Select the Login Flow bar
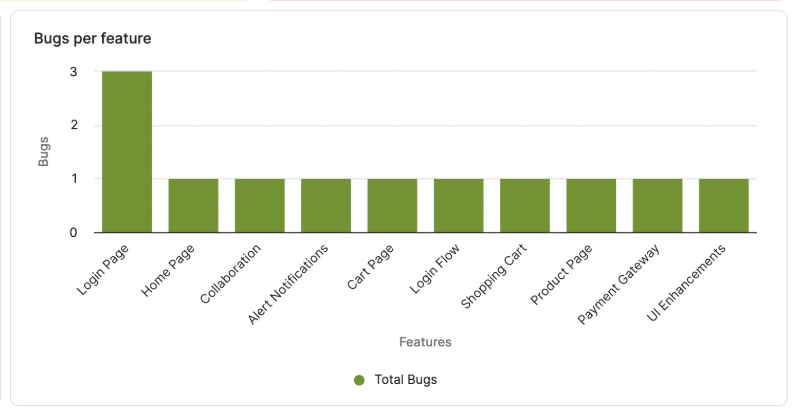The image size is (800, 420). pyautogui.click(x=458, y=206)
